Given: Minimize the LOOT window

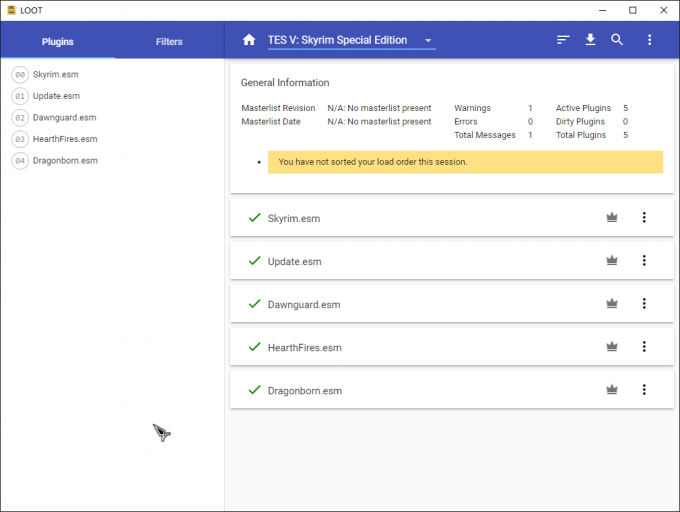Looking at the screenshot, I should tap(602, 10).
